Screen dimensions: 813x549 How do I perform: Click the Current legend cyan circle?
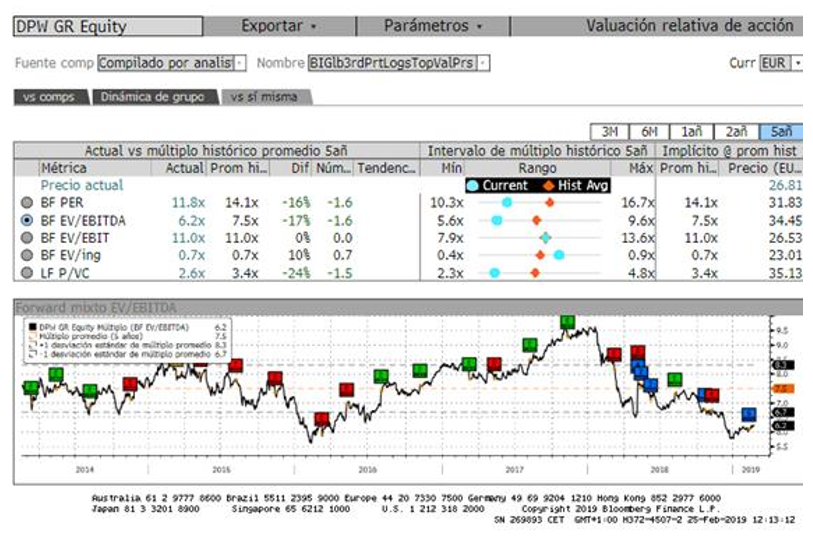coord(472,186)
